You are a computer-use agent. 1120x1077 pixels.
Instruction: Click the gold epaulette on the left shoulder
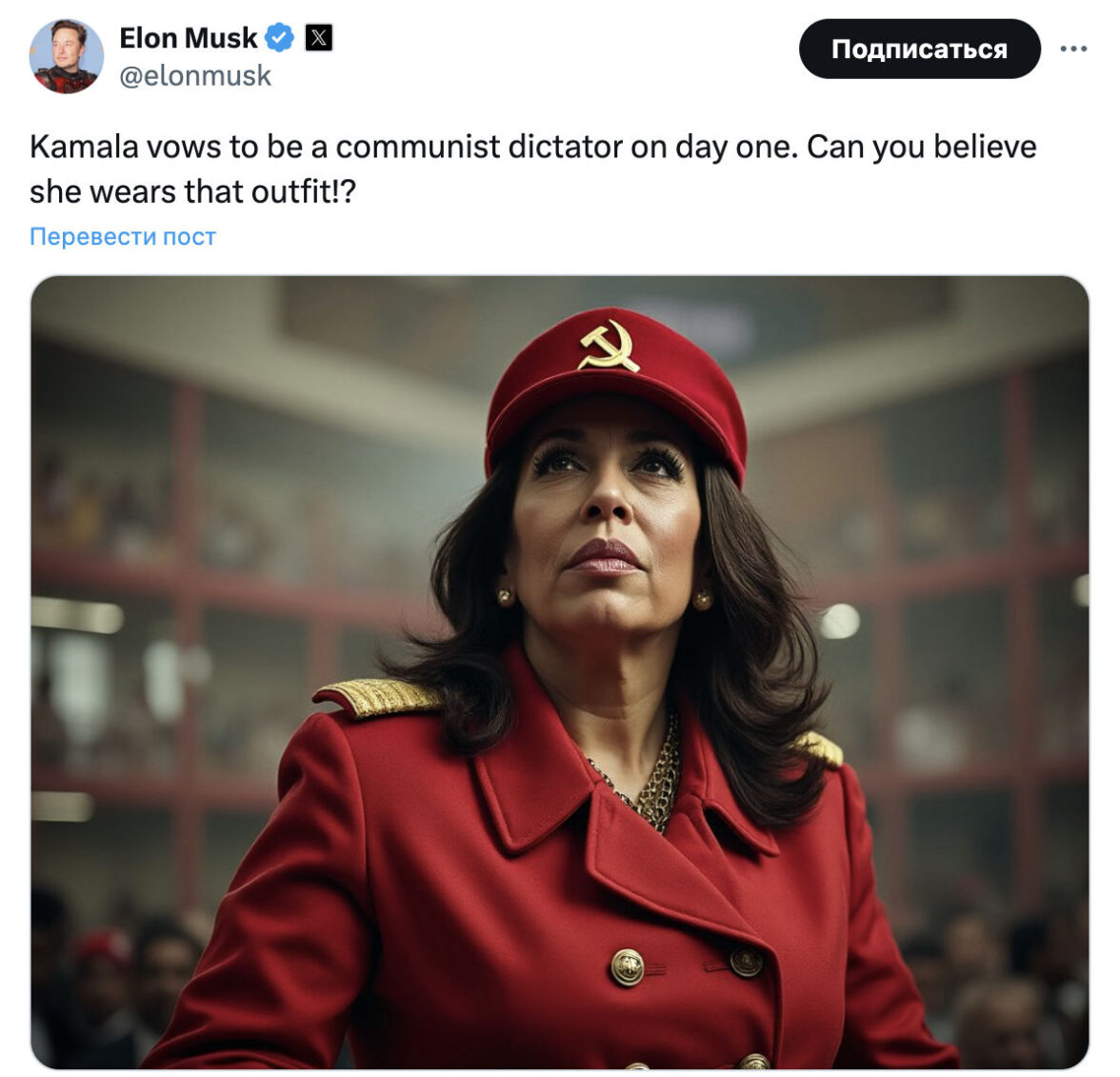click(377, 695)
